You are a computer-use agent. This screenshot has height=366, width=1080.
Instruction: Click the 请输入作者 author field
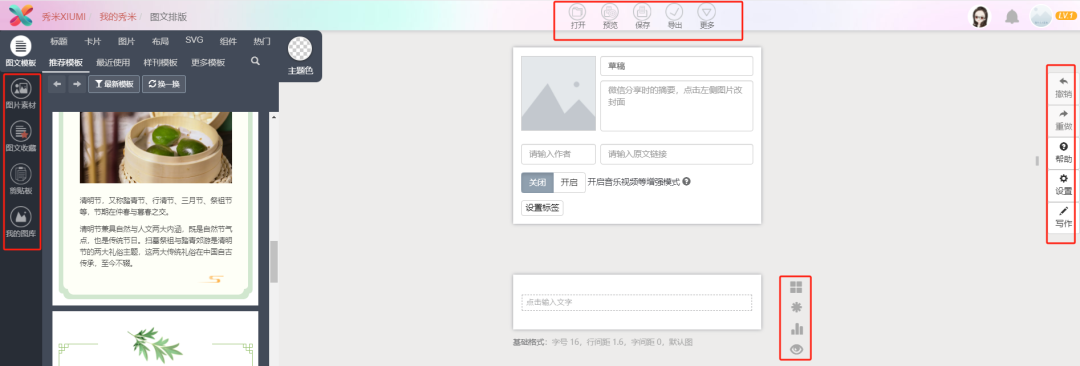coord(559,154)
